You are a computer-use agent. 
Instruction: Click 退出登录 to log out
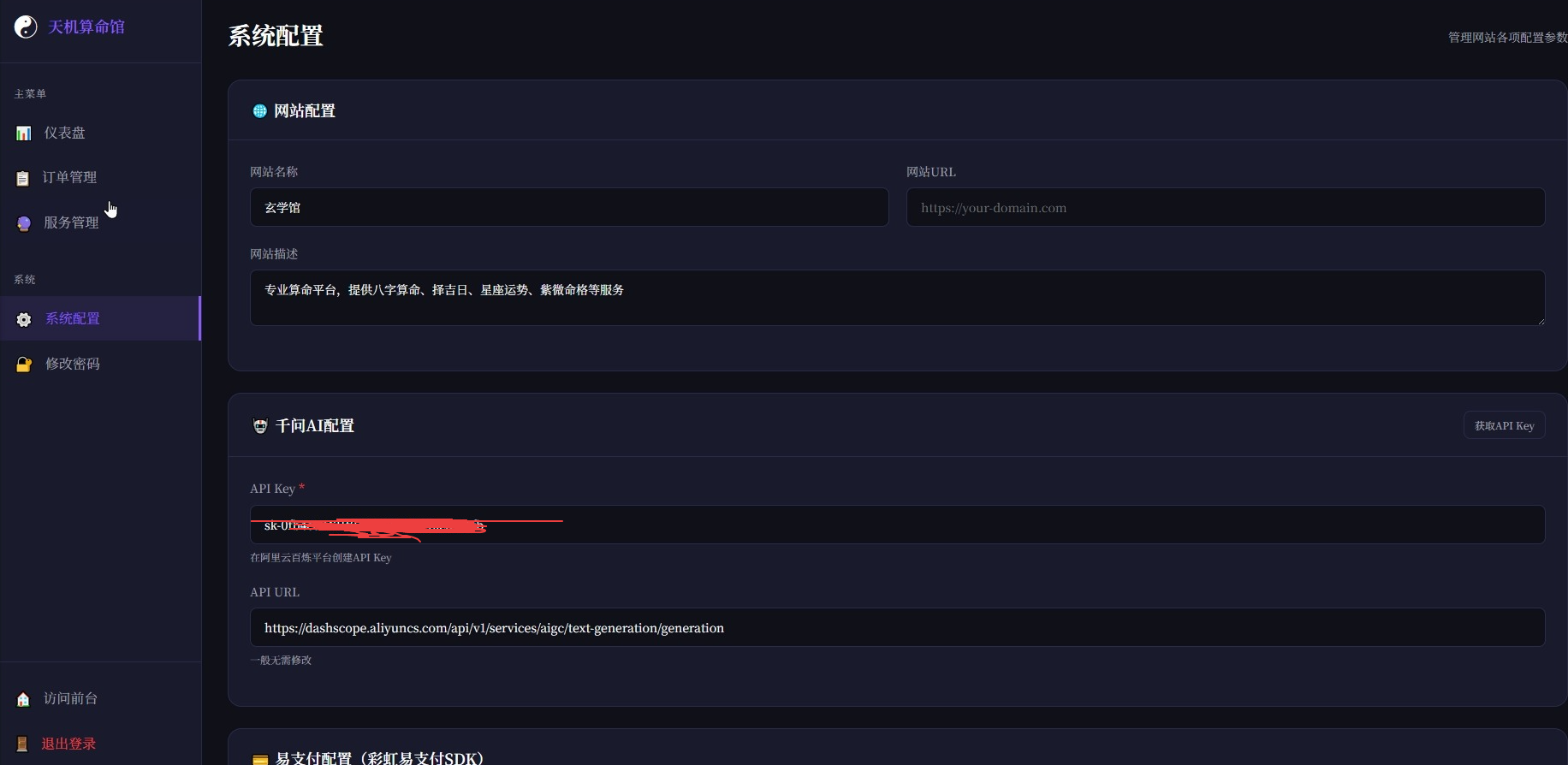point(68,744)
